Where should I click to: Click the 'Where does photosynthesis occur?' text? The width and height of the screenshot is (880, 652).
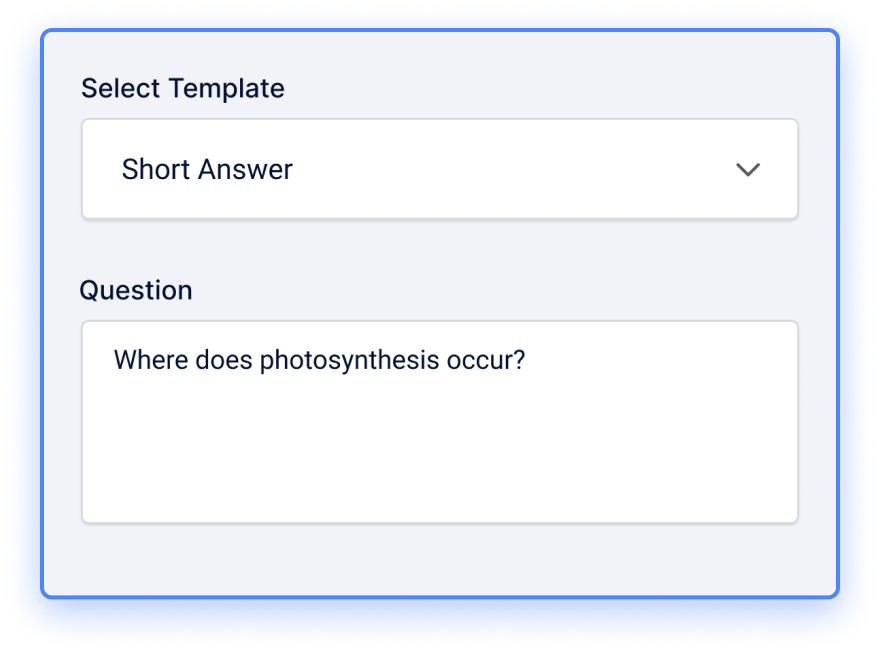tap(319, 360)
